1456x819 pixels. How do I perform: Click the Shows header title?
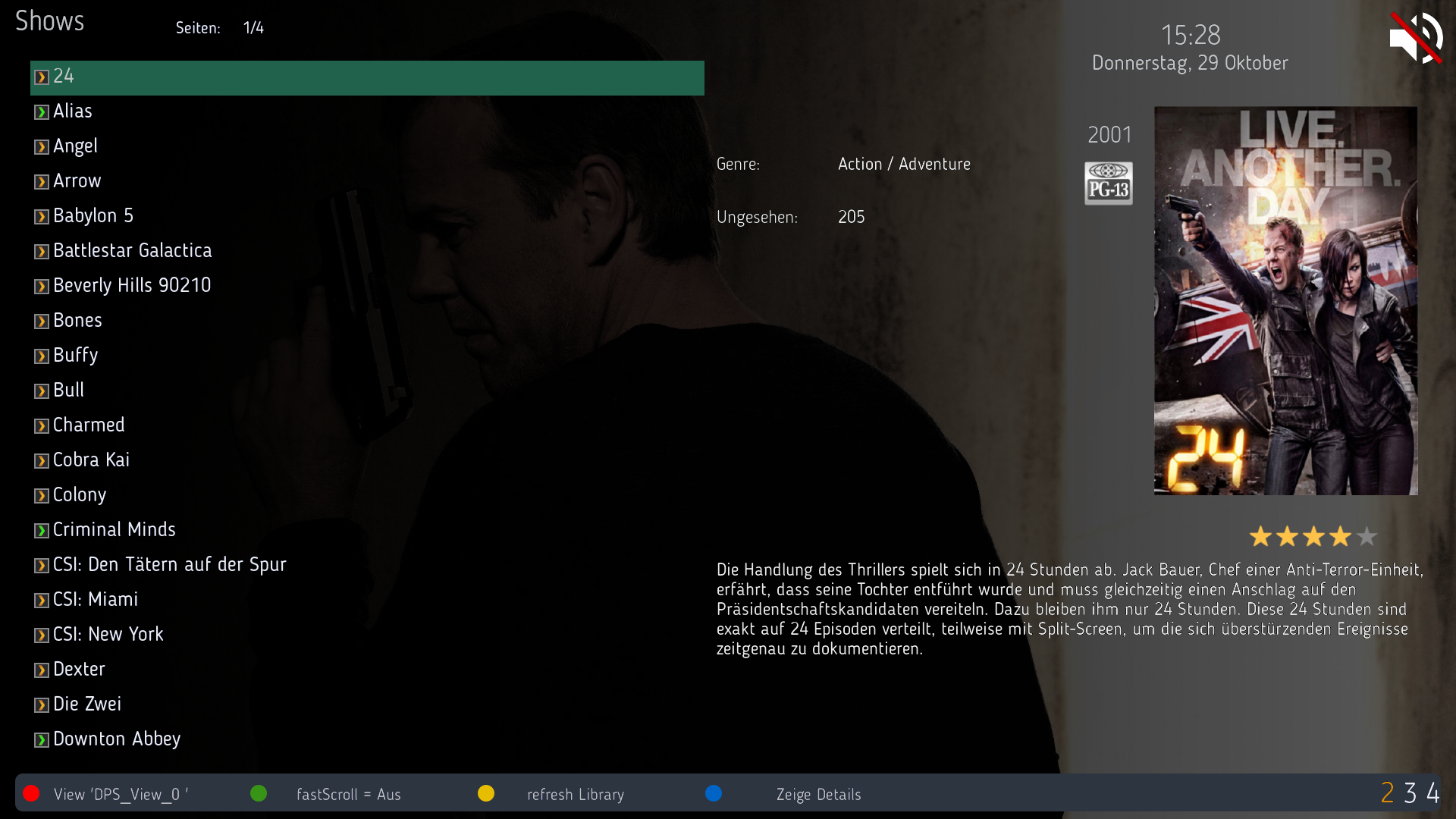[x=50, y=21]
